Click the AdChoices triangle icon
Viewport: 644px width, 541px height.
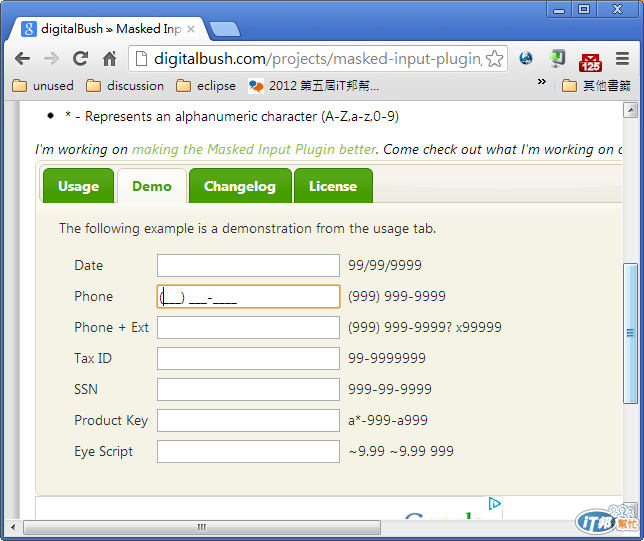coord(494,503)
